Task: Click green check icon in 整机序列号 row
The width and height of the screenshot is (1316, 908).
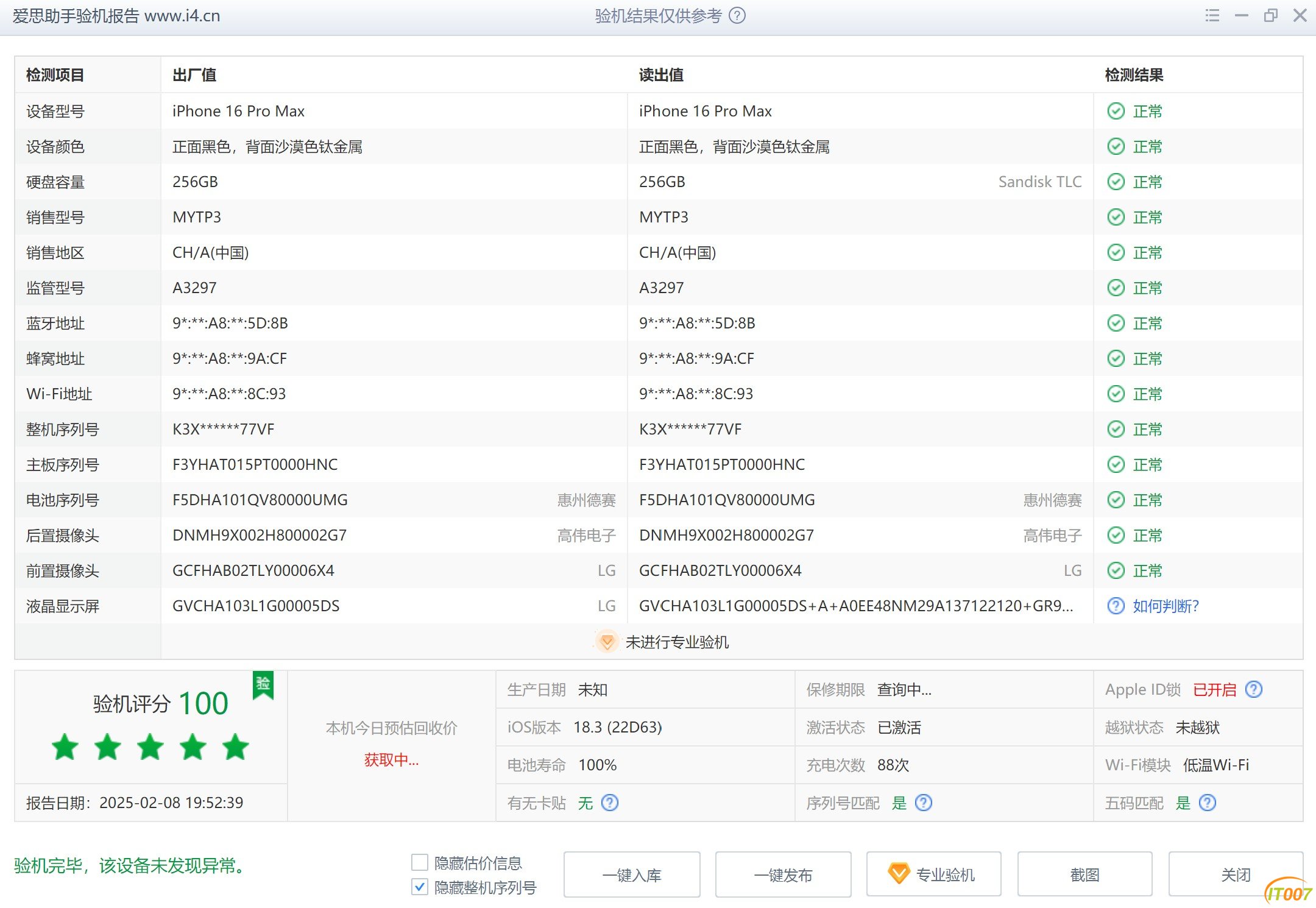Action: [1116, 429]
